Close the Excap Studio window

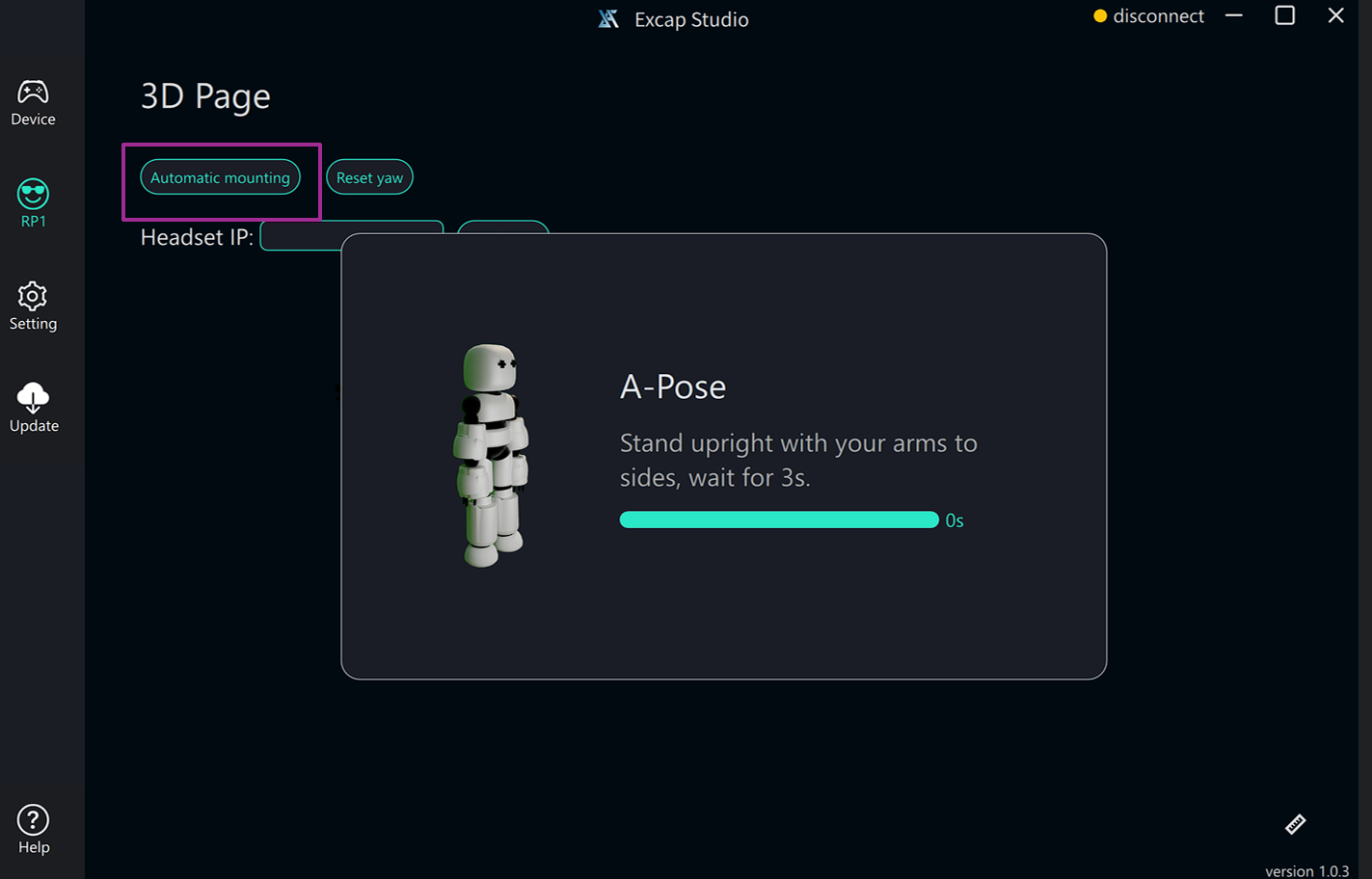(x=1335, y=16)
